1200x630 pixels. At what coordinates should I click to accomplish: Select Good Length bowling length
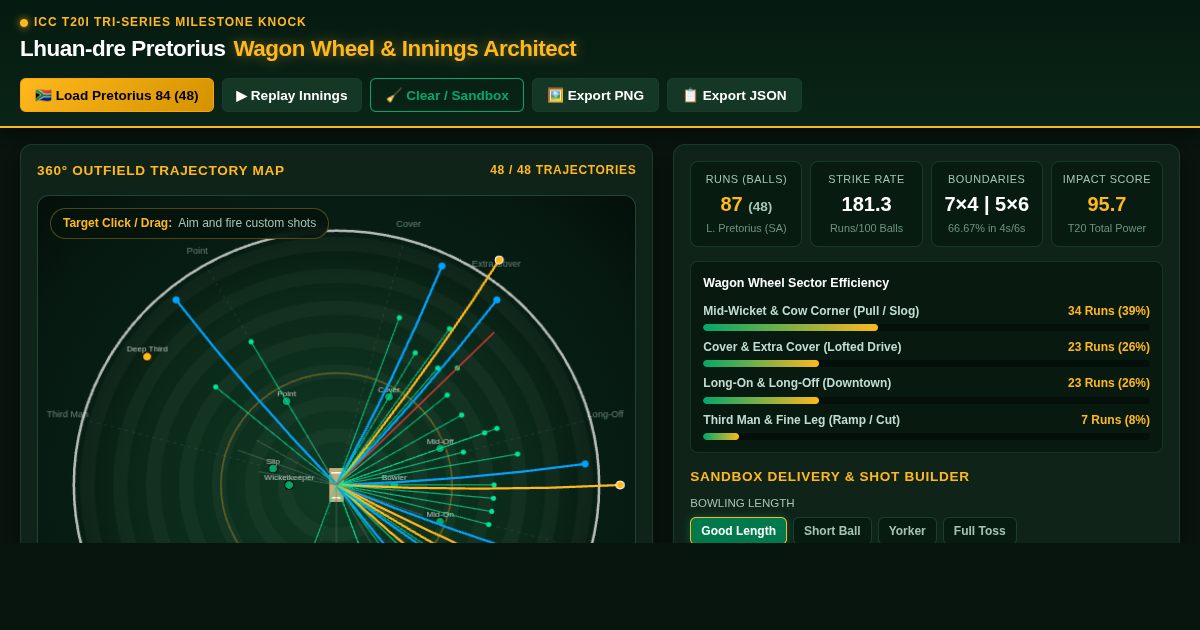point(738,531)
